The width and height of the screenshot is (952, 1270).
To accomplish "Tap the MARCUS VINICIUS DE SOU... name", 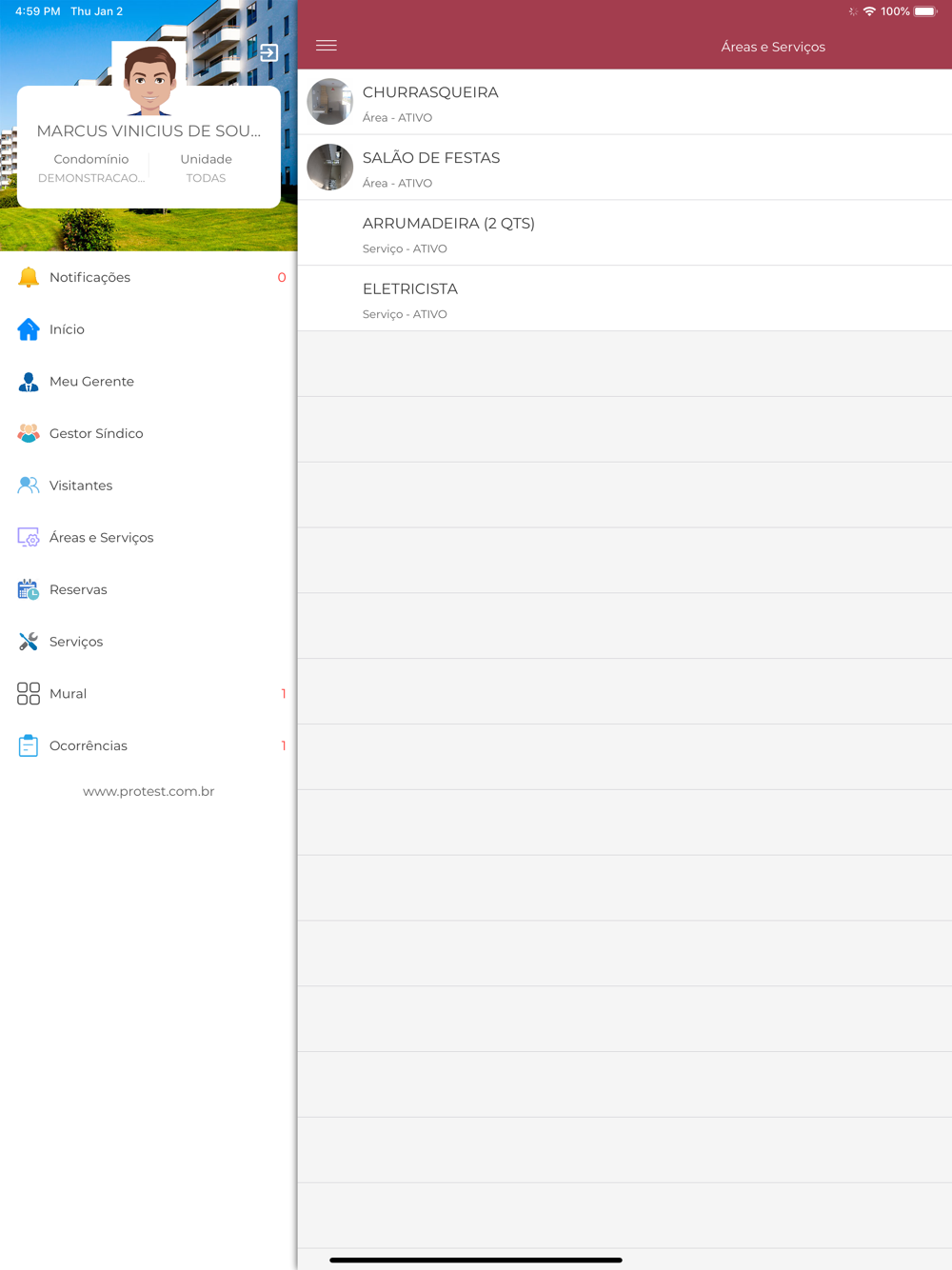I will pyautogui.click(x=149, y=131).
